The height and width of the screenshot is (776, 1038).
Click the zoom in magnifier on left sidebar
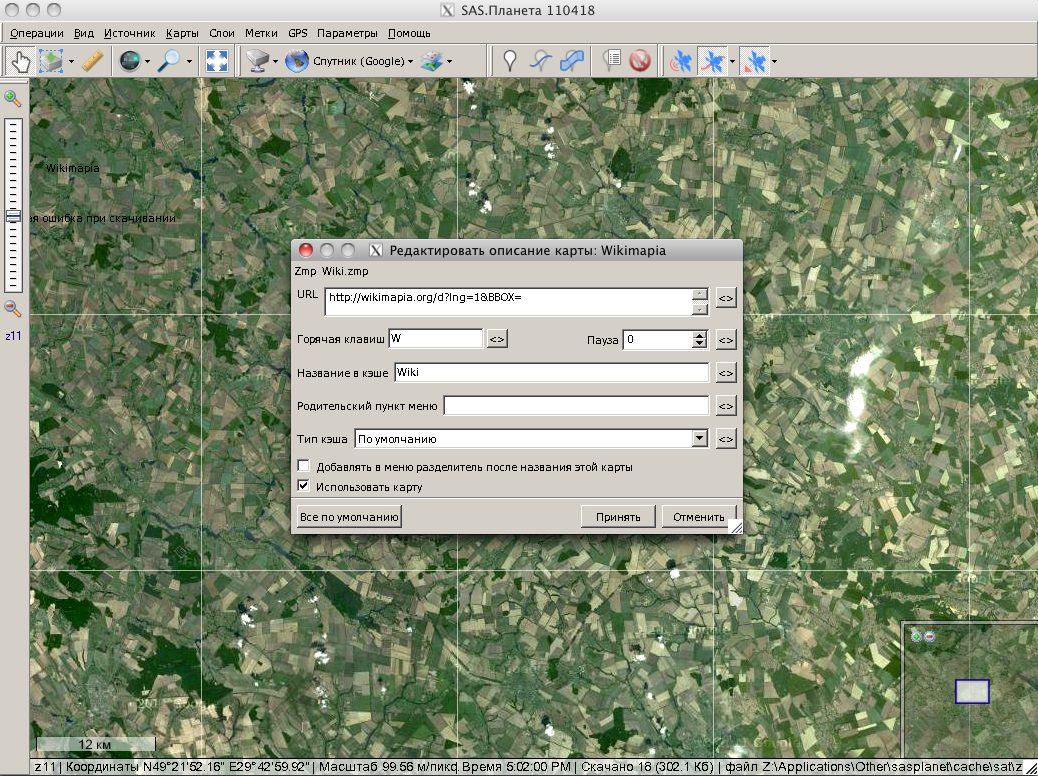(x=13, y=97)
